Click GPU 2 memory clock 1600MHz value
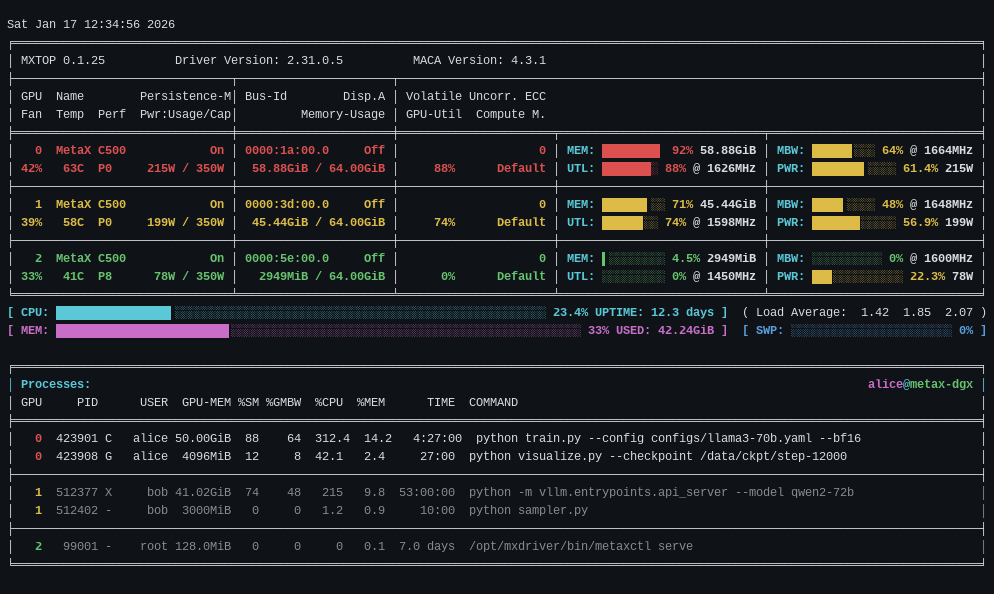This screenshot has height=594, width=994. click(948, 258)
